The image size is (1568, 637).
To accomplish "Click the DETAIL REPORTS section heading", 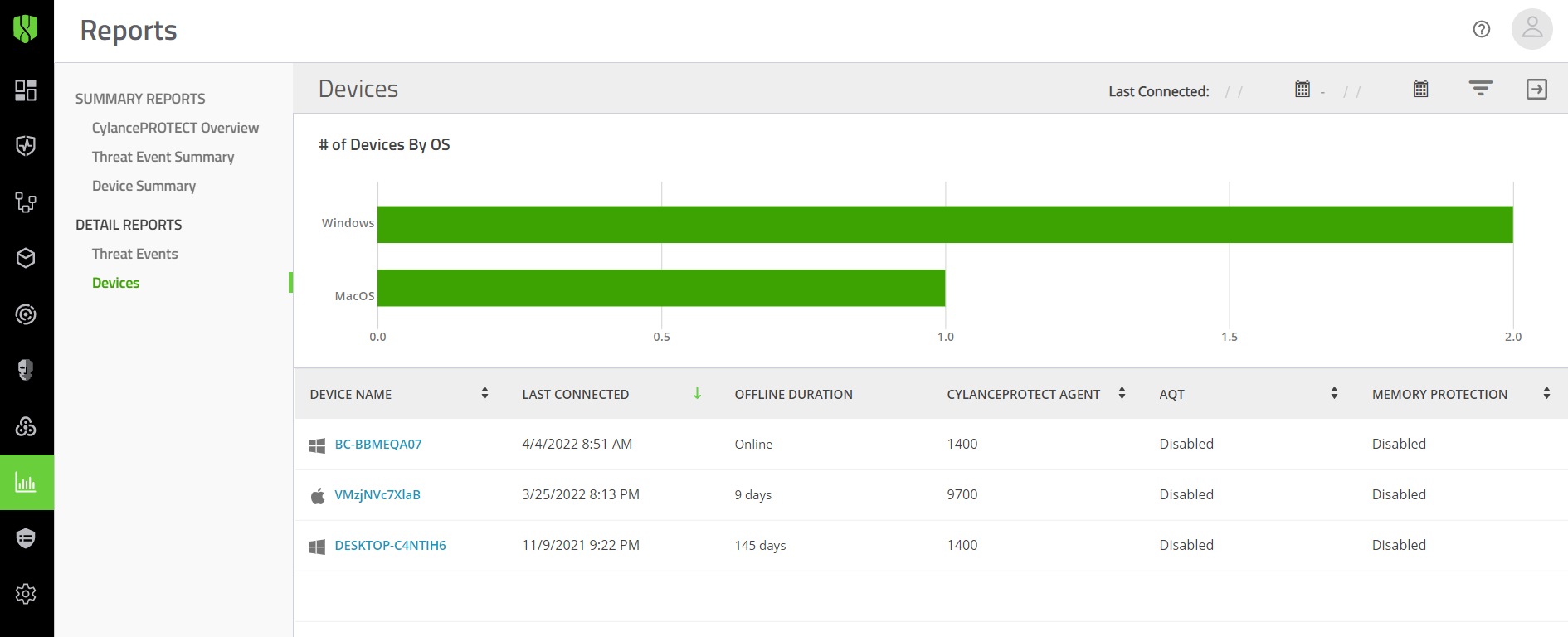I will click(129, 225).
